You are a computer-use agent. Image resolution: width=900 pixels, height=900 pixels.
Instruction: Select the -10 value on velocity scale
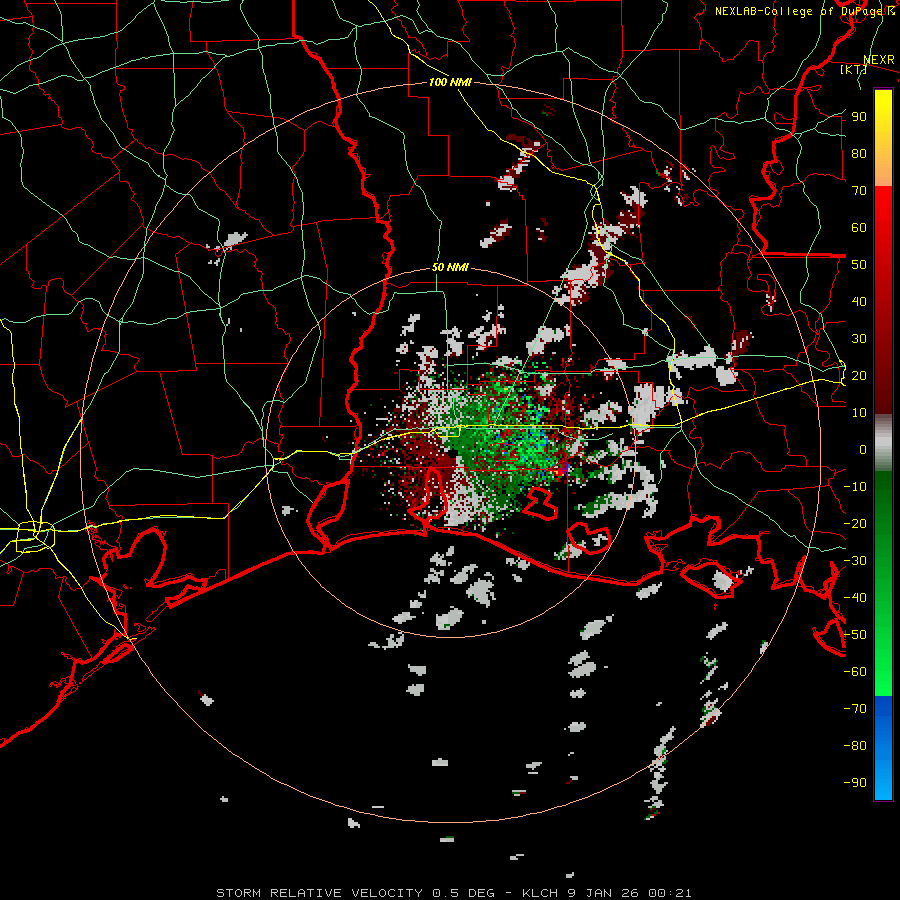855,487
